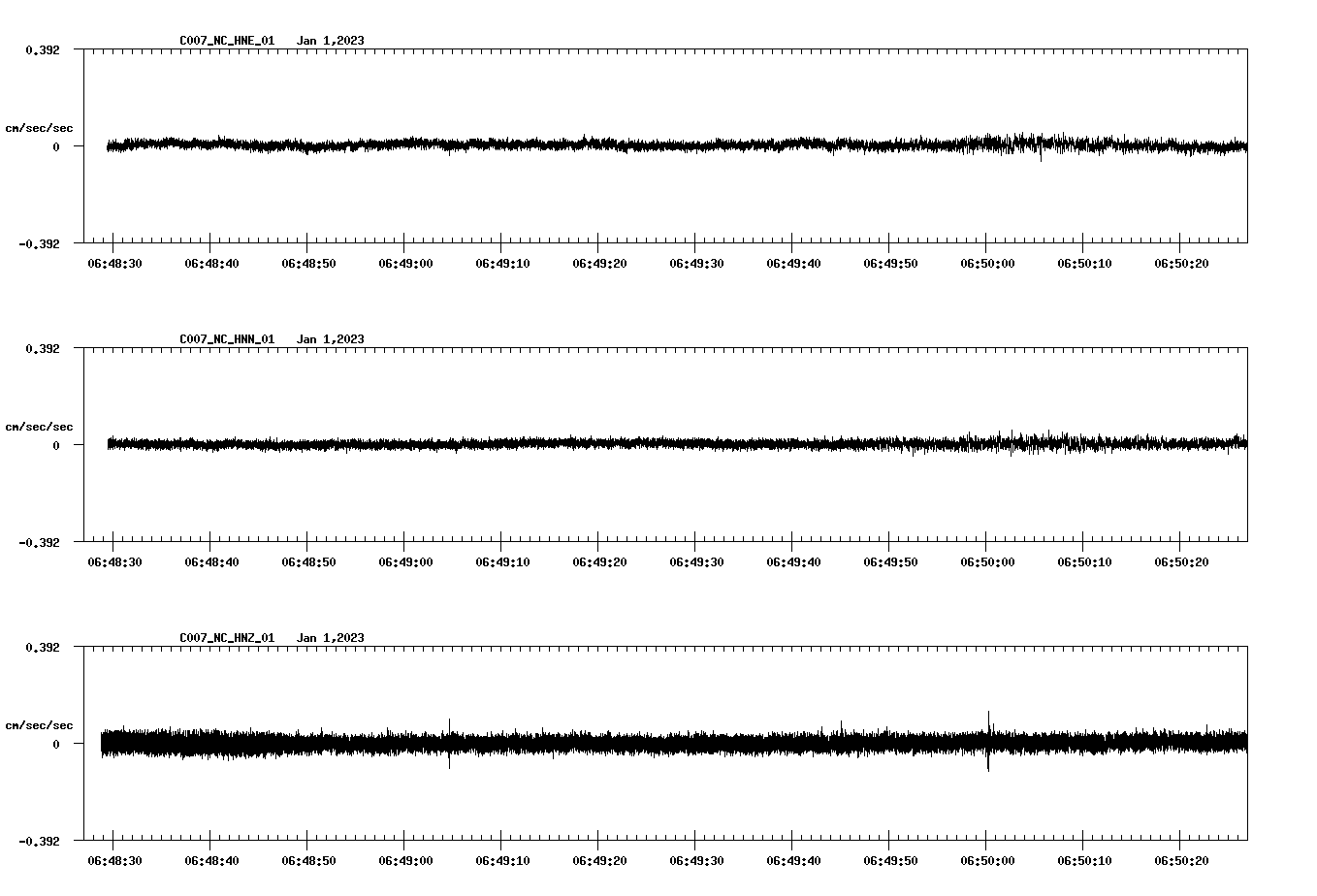Click the 0.392 upper limit on HNN axis
Screen dimensions: 1317x896
pyautogui.click(x=43, y=348)
